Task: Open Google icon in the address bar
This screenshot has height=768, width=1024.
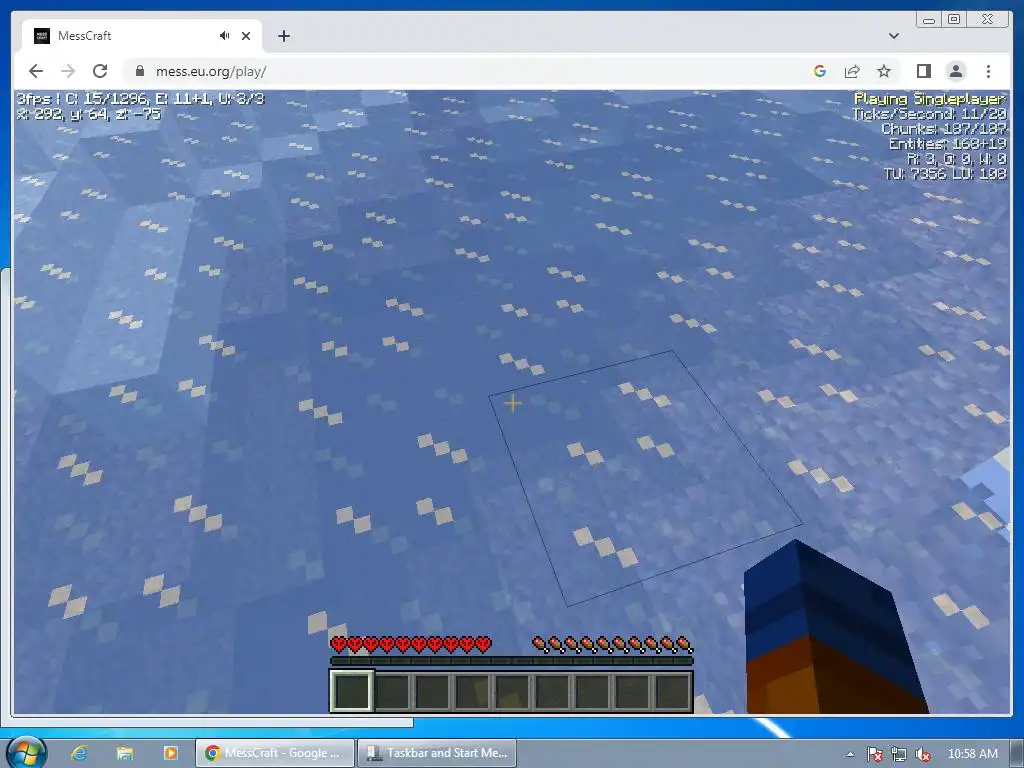Action: pyautogui.click(x=820, y=71)
